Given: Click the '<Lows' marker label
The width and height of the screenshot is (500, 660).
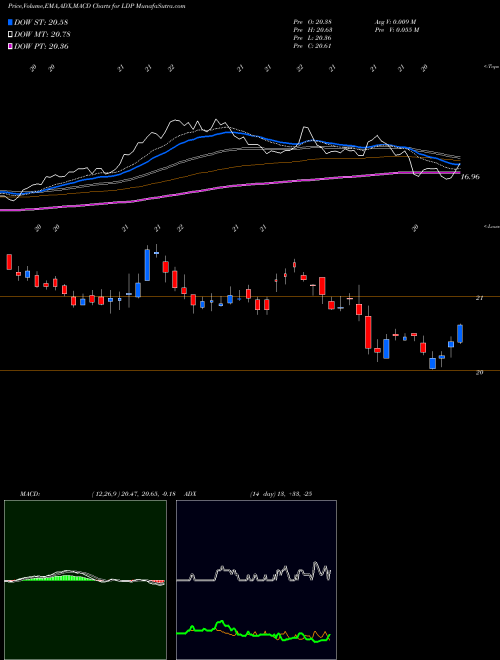Looking at the screenshot, I should (x=491, y=226).
